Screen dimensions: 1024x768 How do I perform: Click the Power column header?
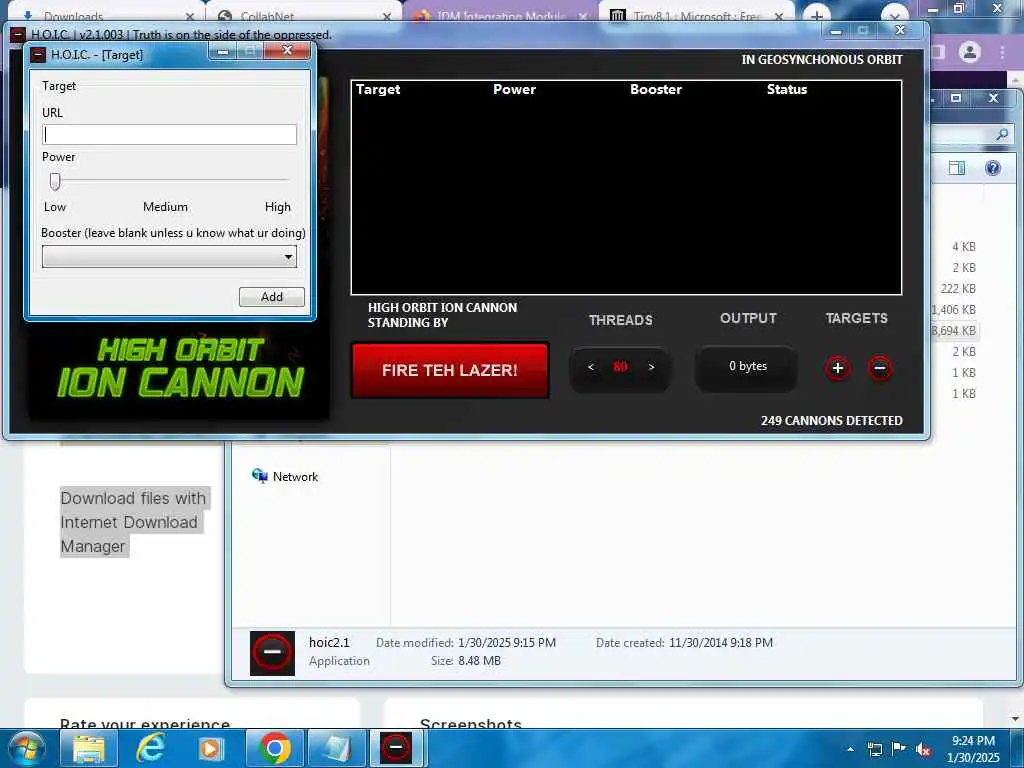[x=514, y=89]
